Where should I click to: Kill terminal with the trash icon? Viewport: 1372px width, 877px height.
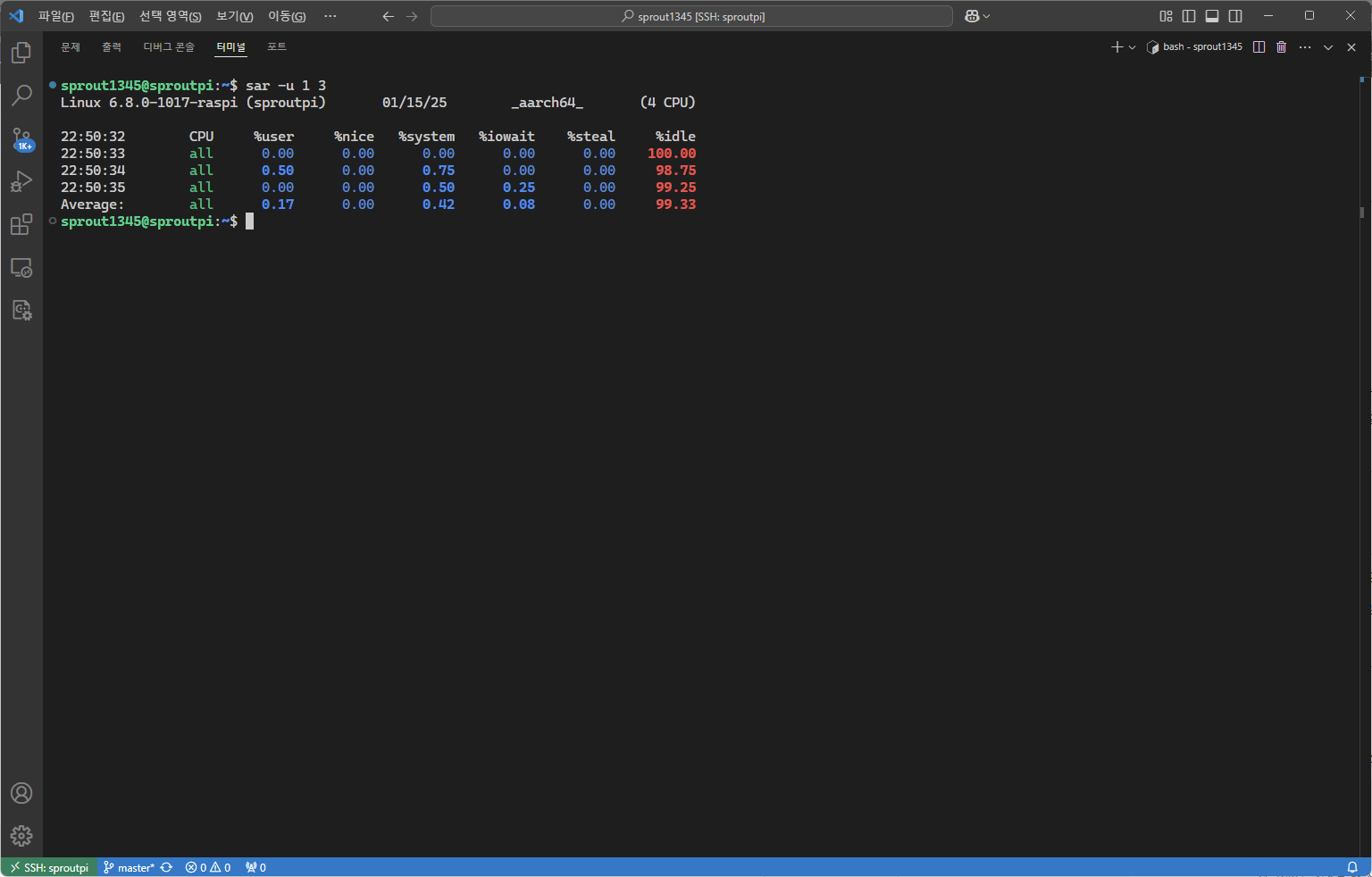pos(1281,47)
